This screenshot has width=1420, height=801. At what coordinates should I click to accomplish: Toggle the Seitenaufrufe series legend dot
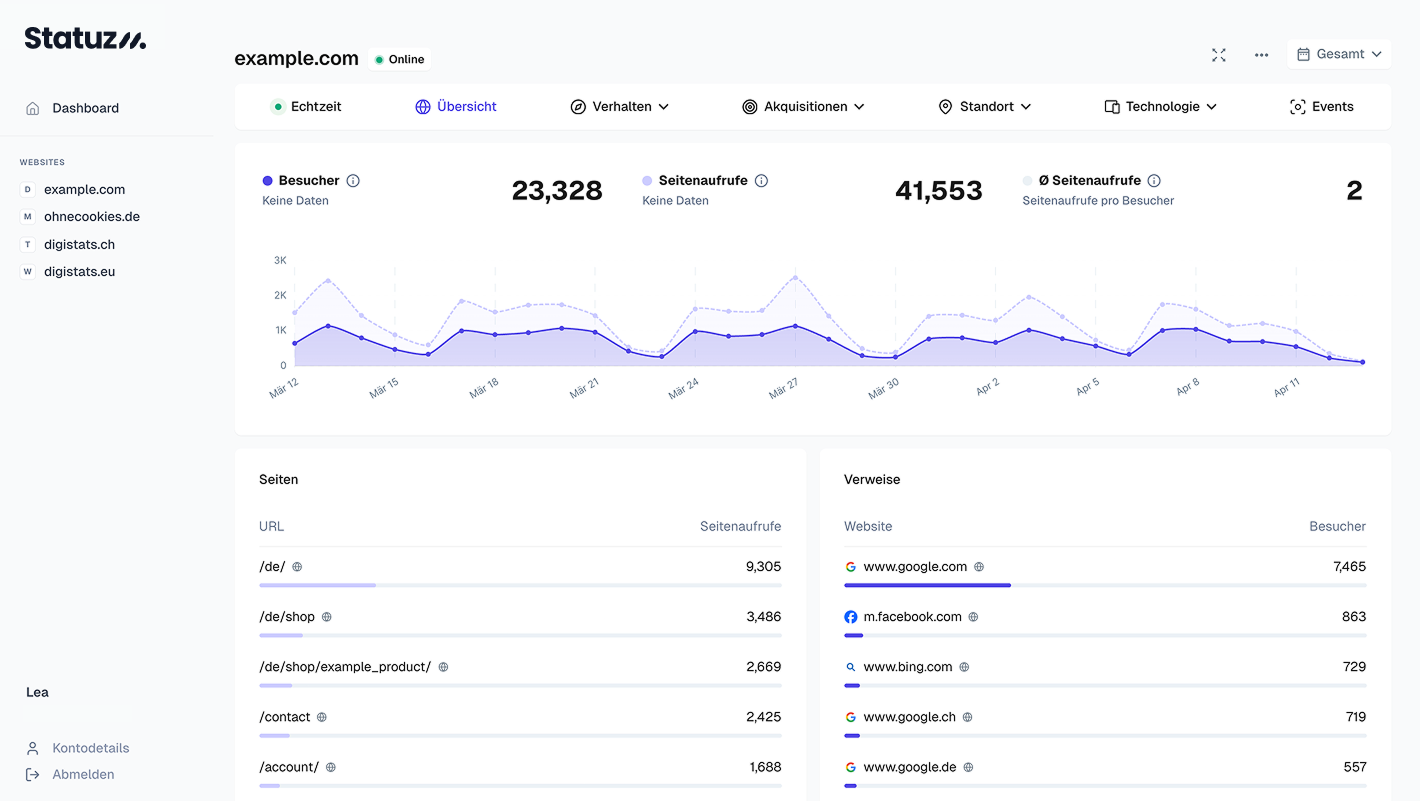647,181
